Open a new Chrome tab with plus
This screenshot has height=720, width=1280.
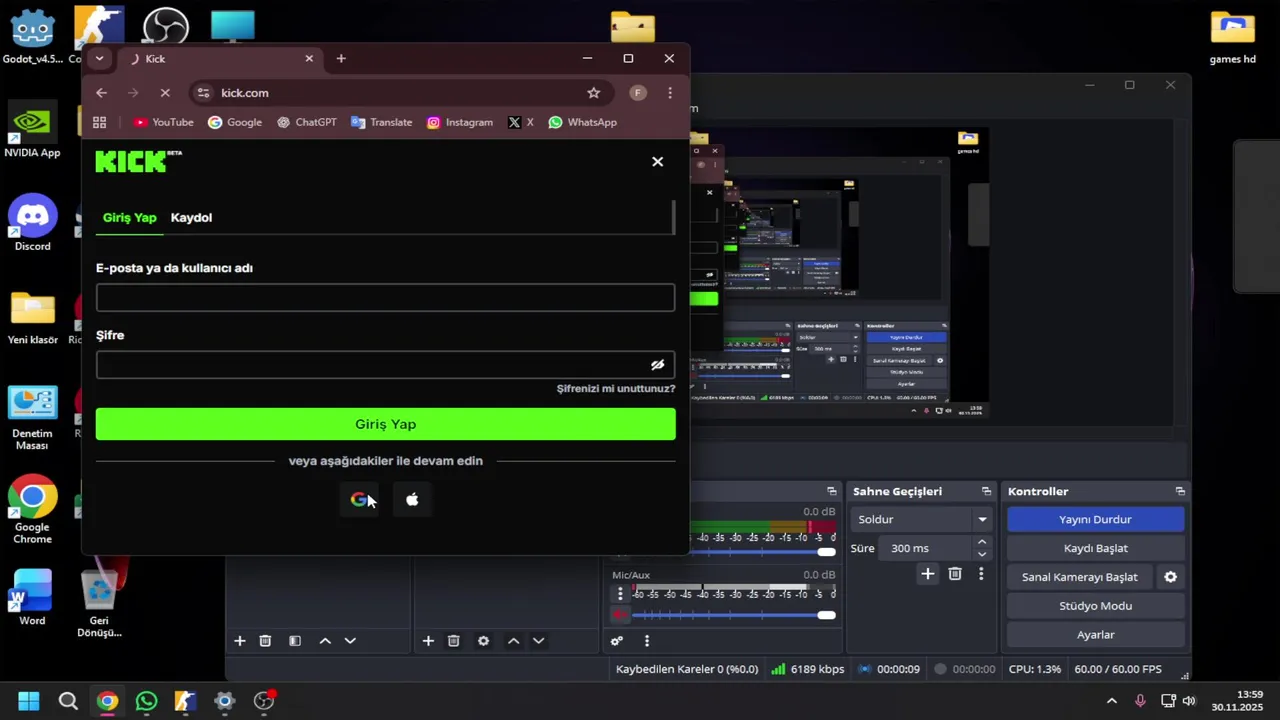[341, 59]
